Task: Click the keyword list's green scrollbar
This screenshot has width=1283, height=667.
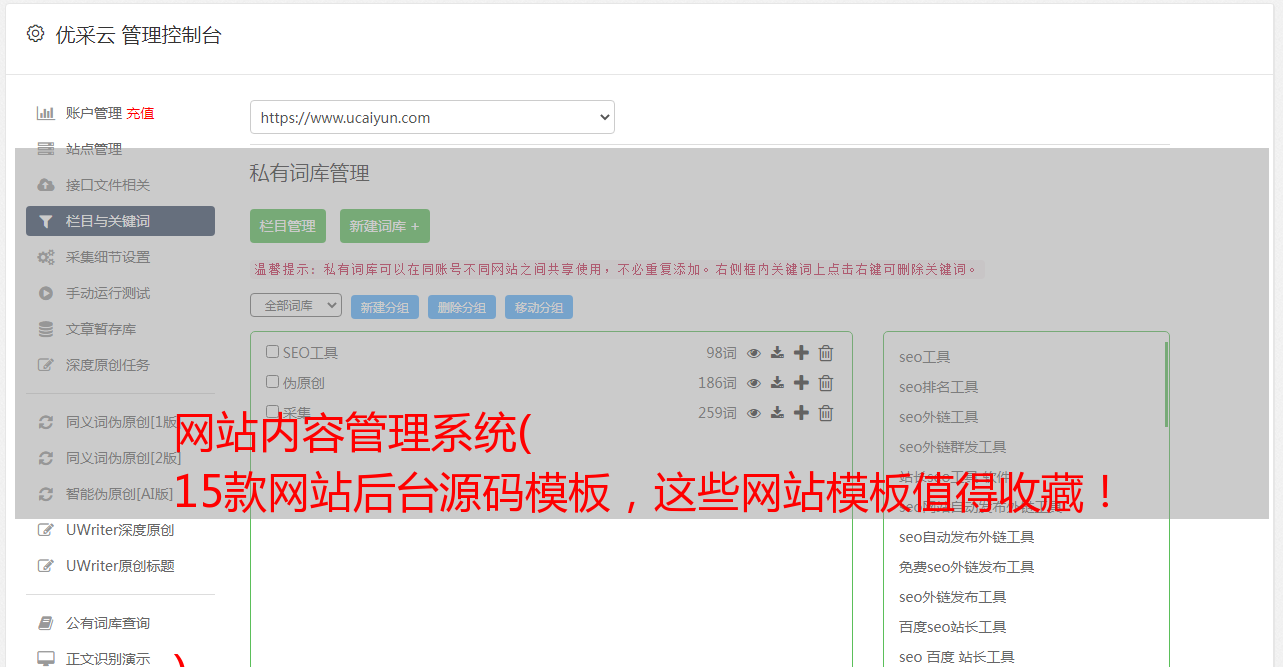Action: pyautogui.click(x=1166, y=385)
